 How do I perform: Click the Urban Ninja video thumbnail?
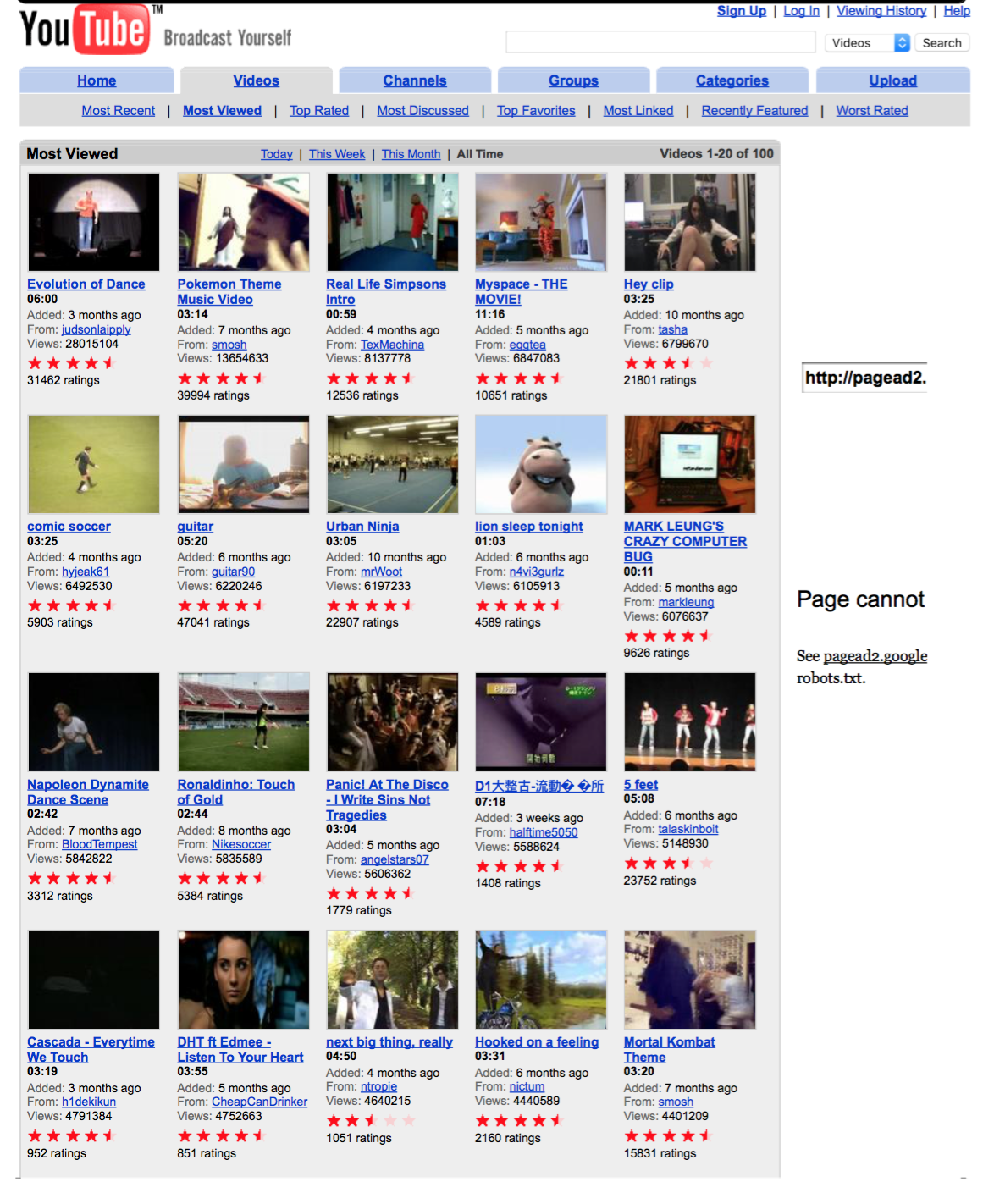(392, 464)
